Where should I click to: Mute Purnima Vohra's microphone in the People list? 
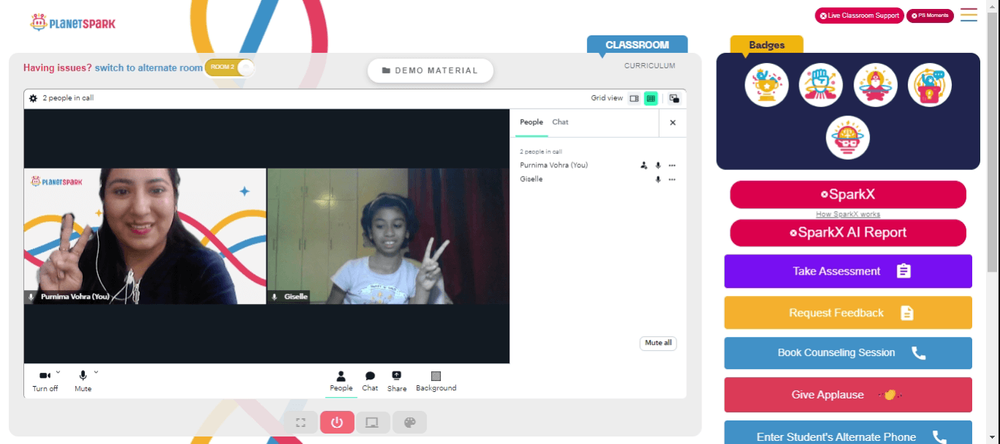pyautogui.click(x=658, y=165)
